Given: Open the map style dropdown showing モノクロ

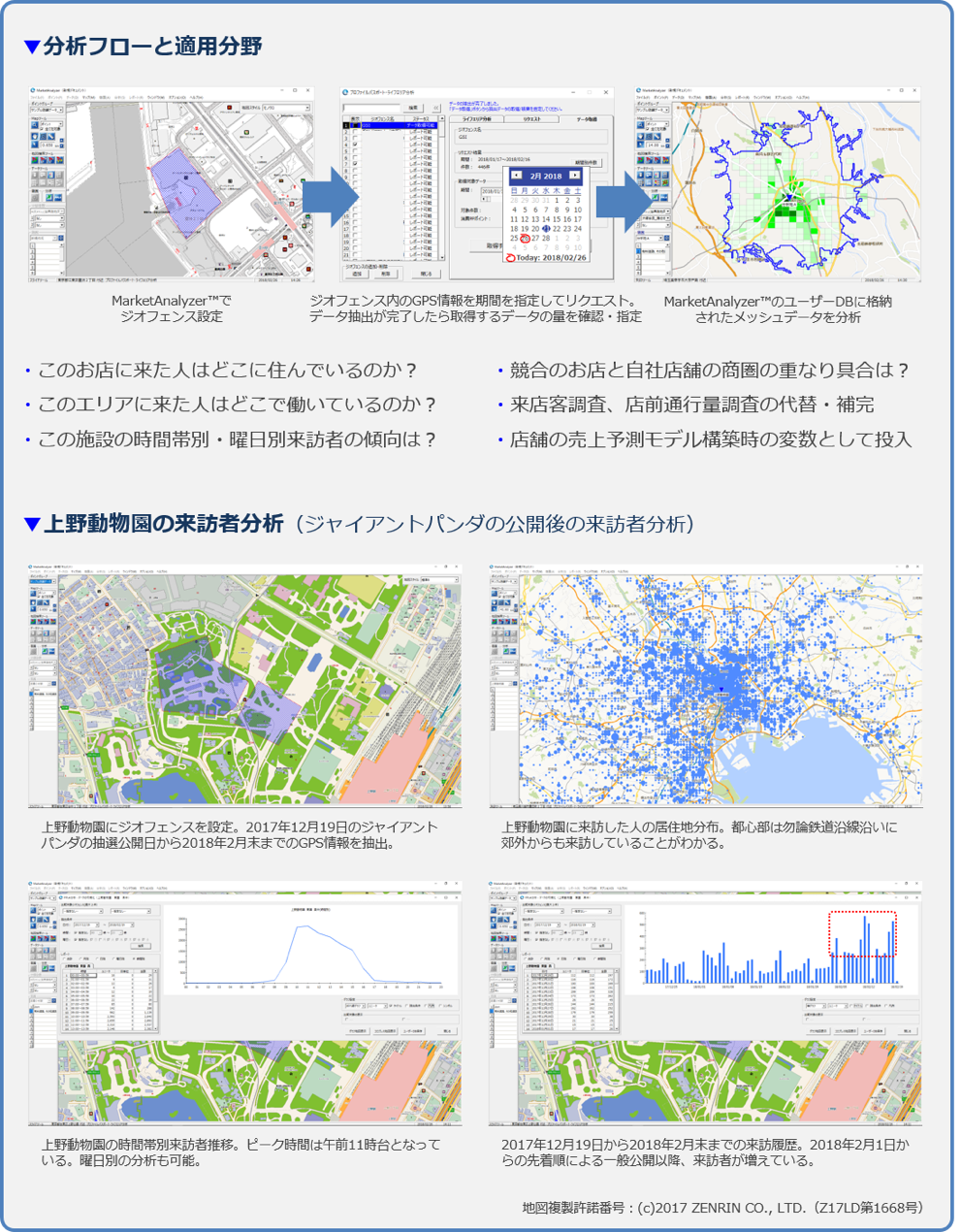Looking at the screenshot, I should point(287,109).
